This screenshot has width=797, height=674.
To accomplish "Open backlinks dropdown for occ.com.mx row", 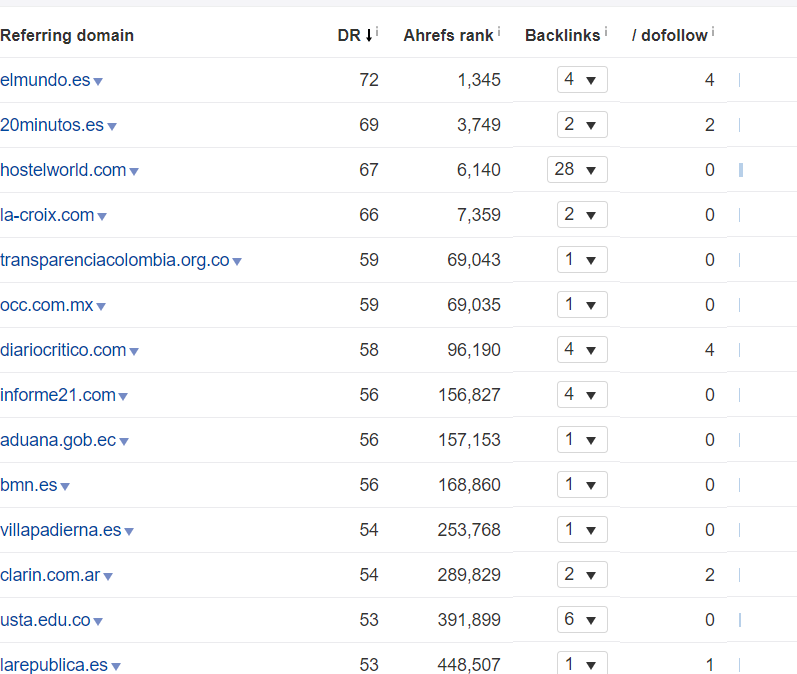I will tap(582, 304).
